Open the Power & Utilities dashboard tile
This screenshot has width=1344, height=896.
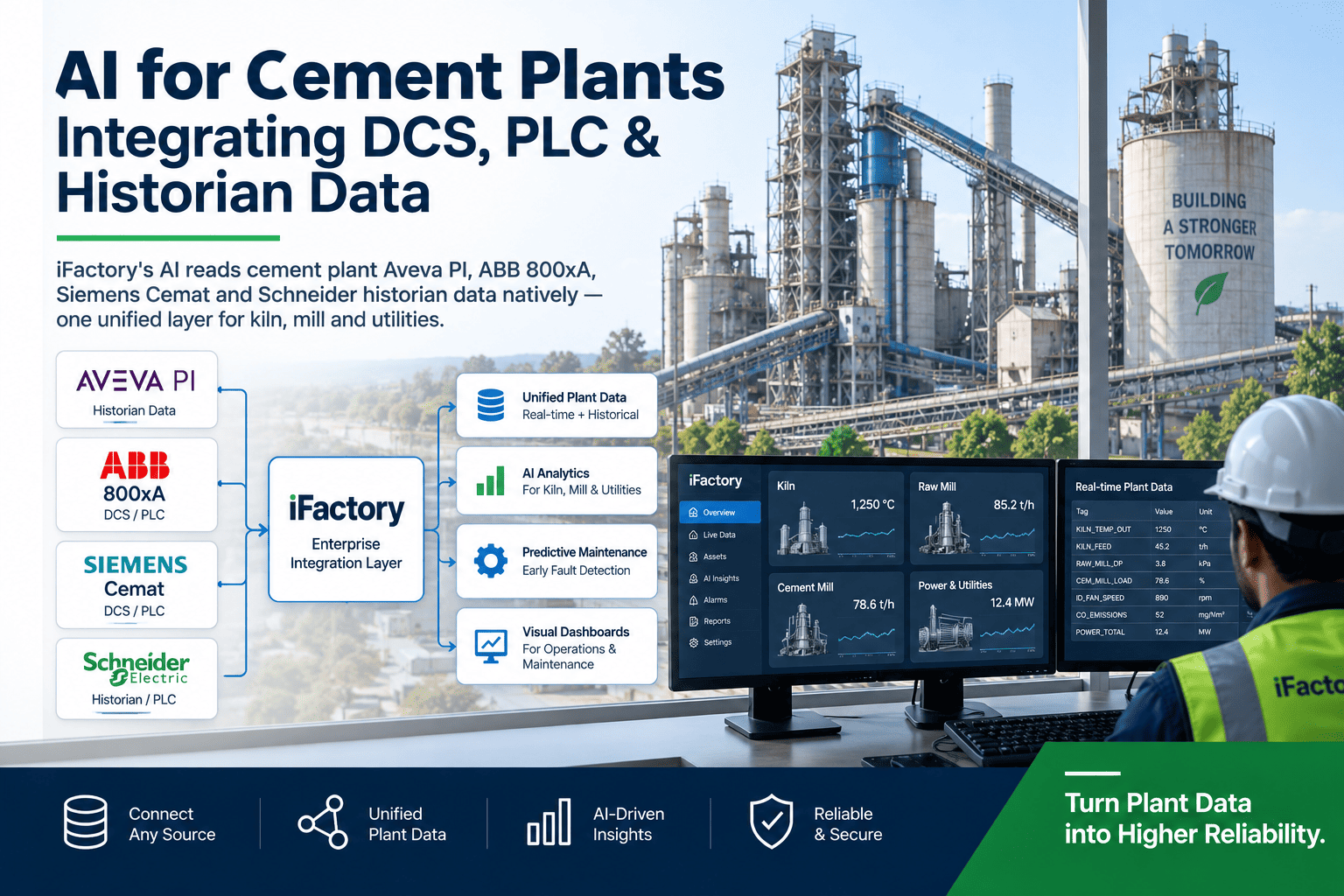(x=976, y=615)
